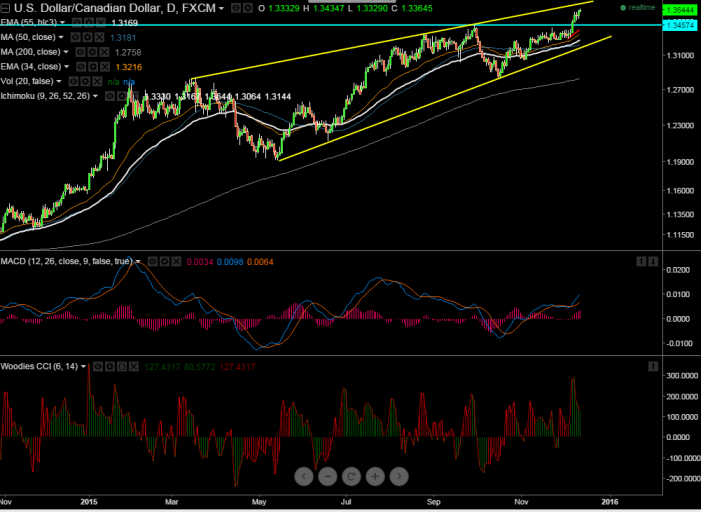The image size is (701, 512).
Task: Hide the MACD indicator with eye icon
Action: tap(152, 262)
